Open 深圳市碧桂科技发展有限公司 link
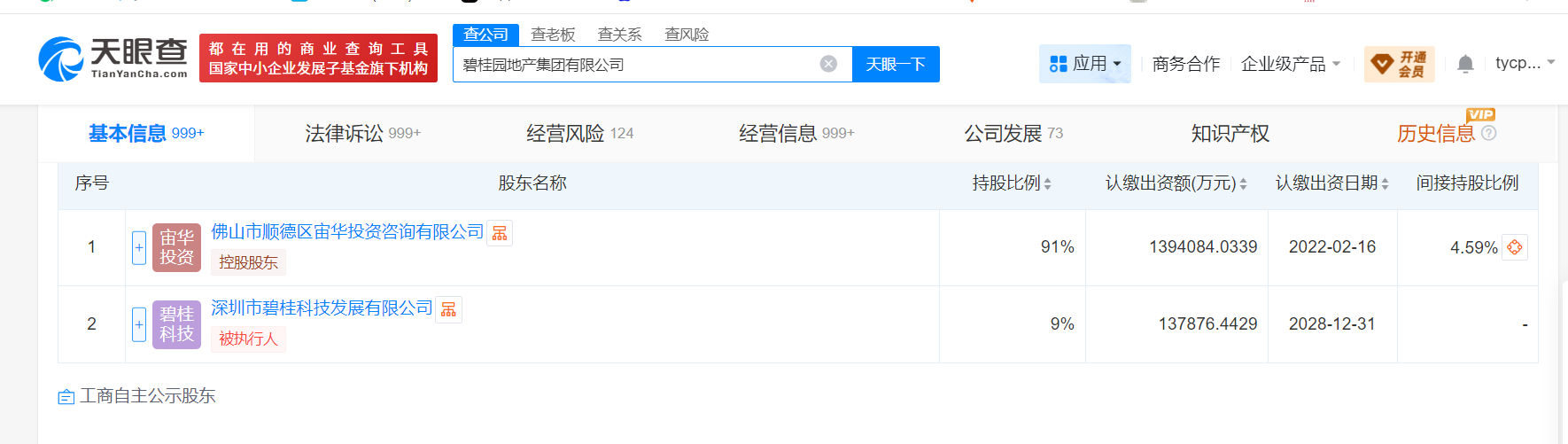 coord(322,308)
